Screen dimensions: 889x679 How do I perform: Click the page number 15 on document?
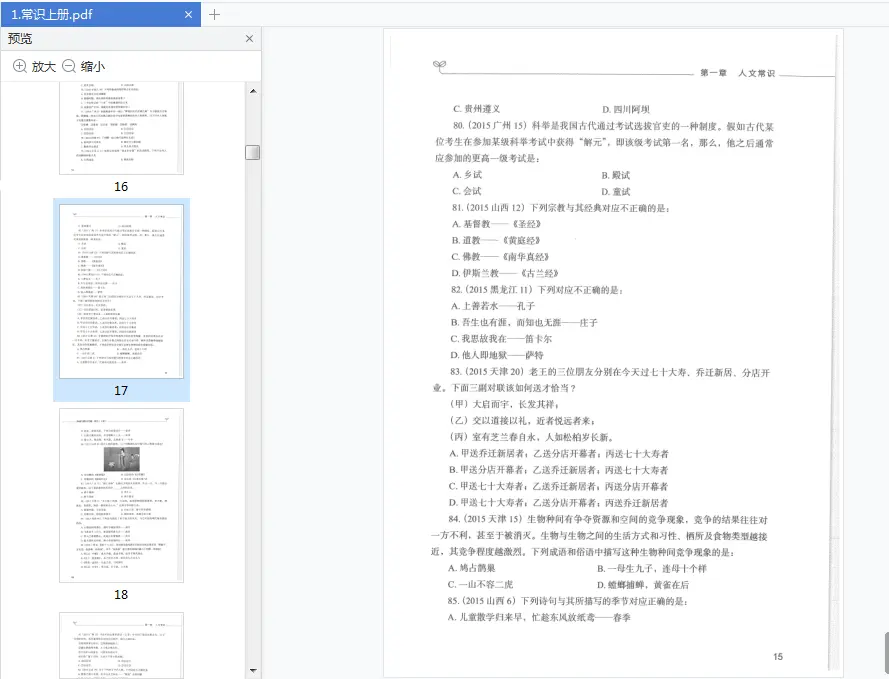[778, 656]
